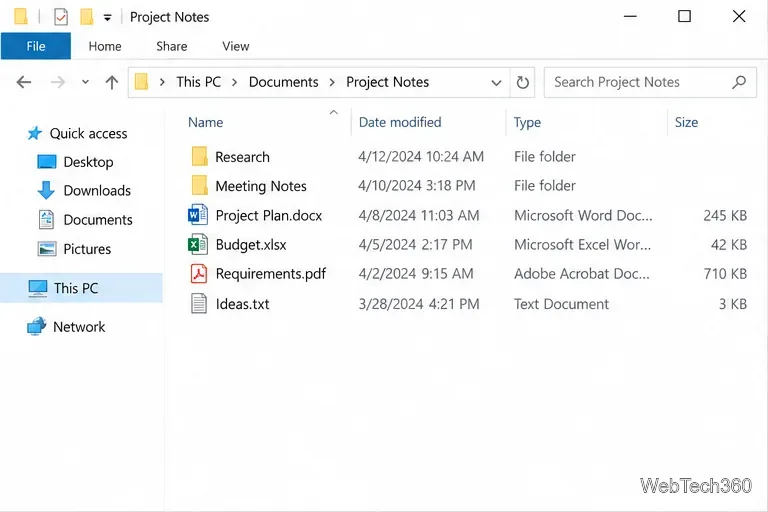This screenshot has width=768, height=512.
Task: Click the Desktop monitor icon in sidebar
Action: point(47,162)
